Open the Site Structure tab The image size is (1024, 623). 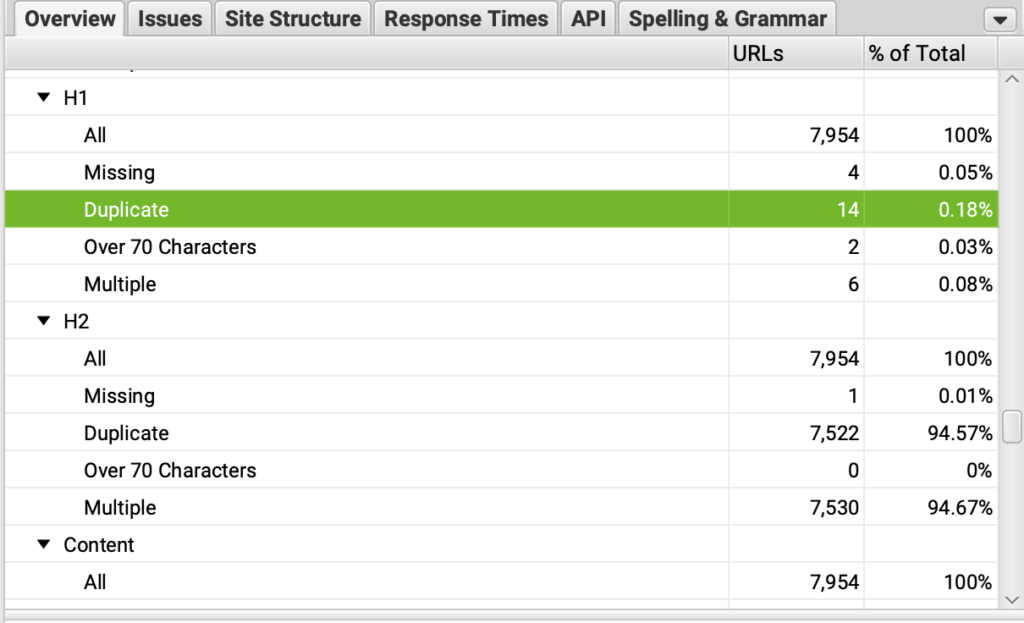click(x=292, y=19)
